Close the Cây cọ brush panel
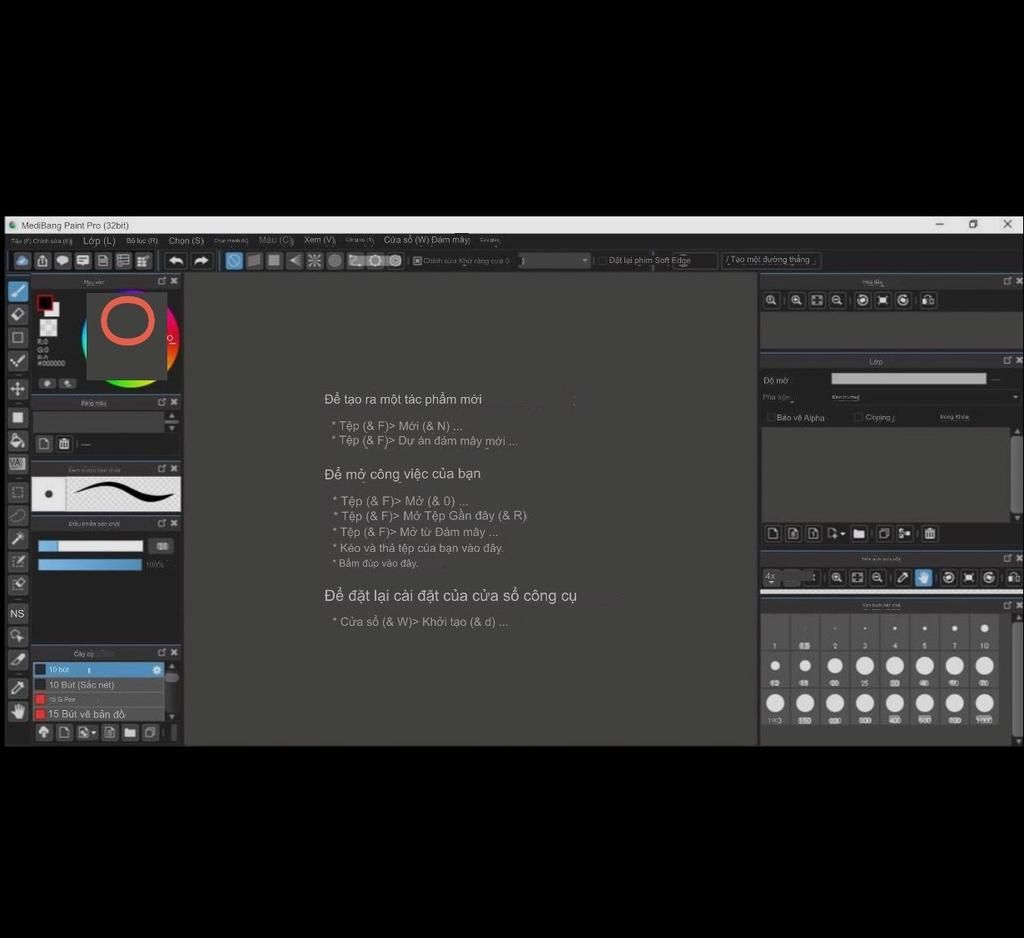The height and width of the screenshot is (938, 1024). (174, 653)
